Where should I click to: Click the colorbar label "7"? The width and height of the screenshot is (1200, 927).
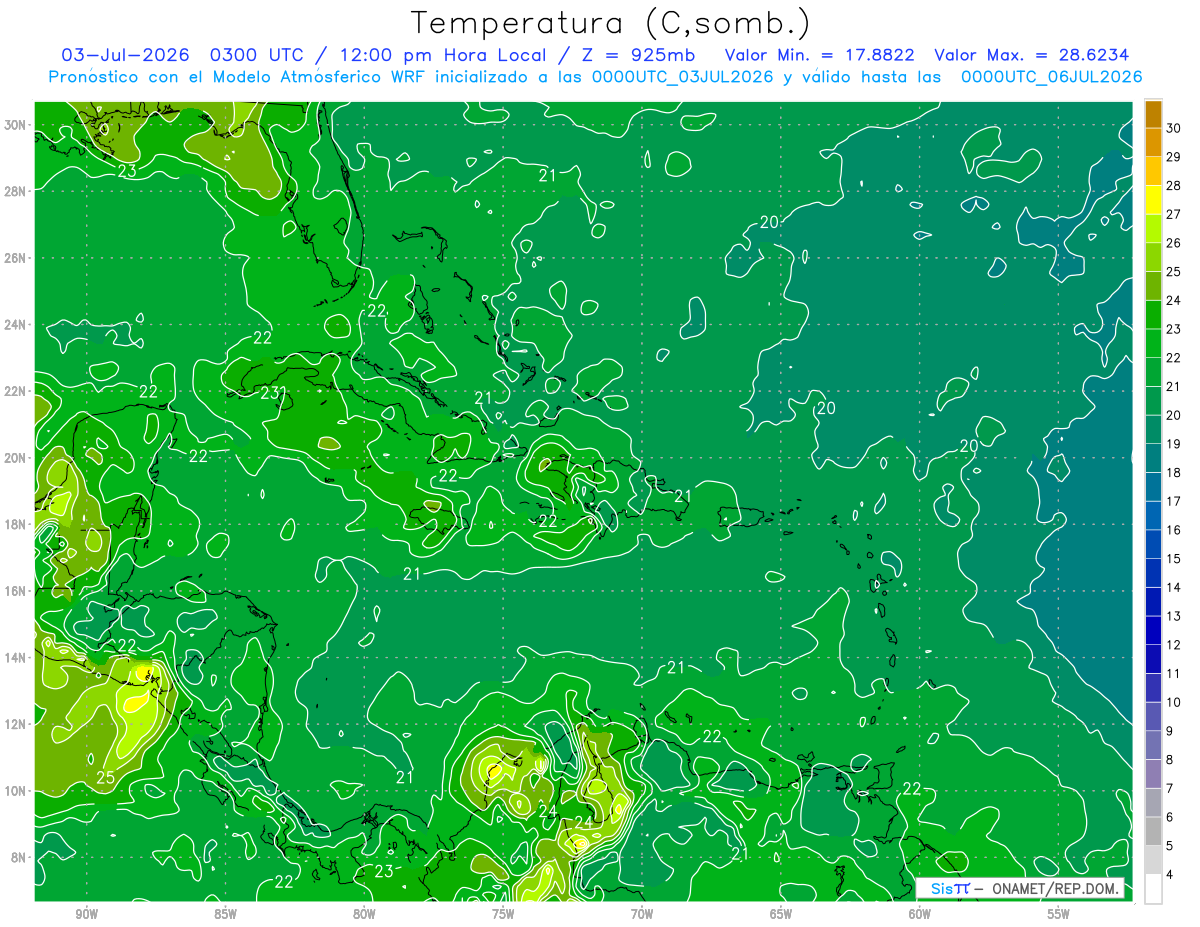pyautogui.click(x=1170, y=789)
